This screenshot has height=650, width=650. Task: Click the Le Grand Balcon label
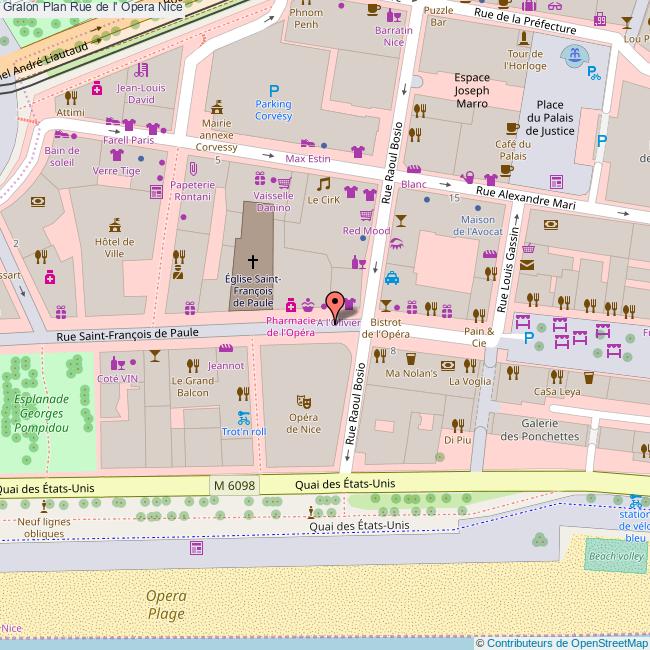pyautogui.click(x=193, y=386)
